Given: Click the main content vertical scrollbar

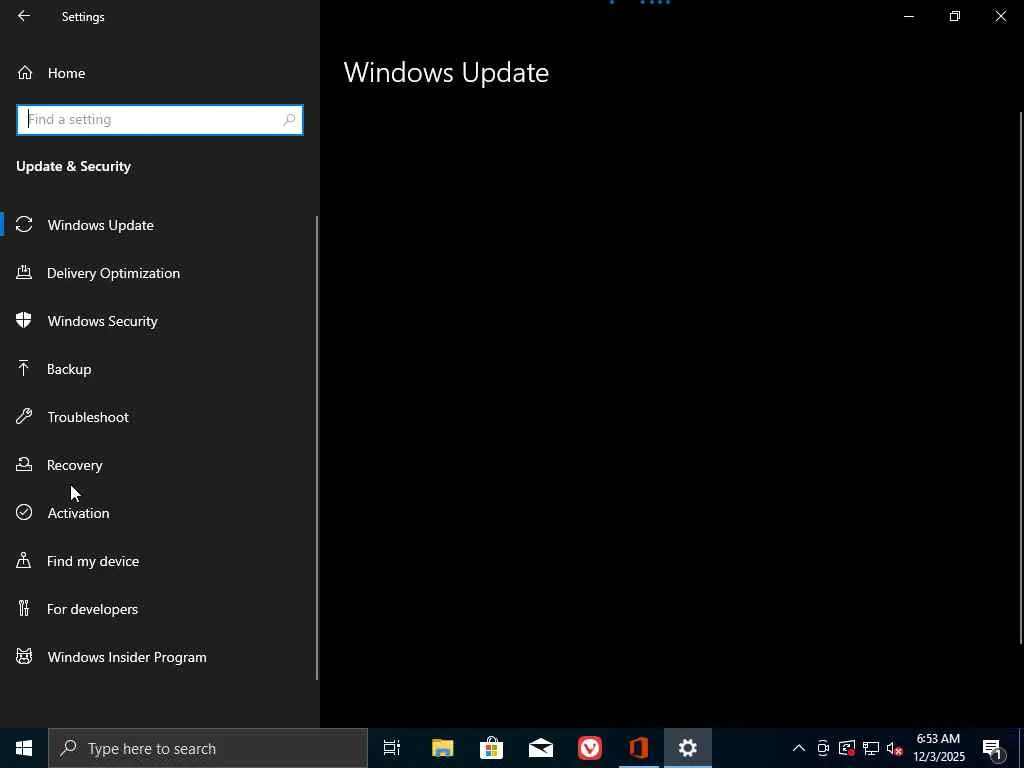Looking at the screenshot, I should coord(1021,377).
